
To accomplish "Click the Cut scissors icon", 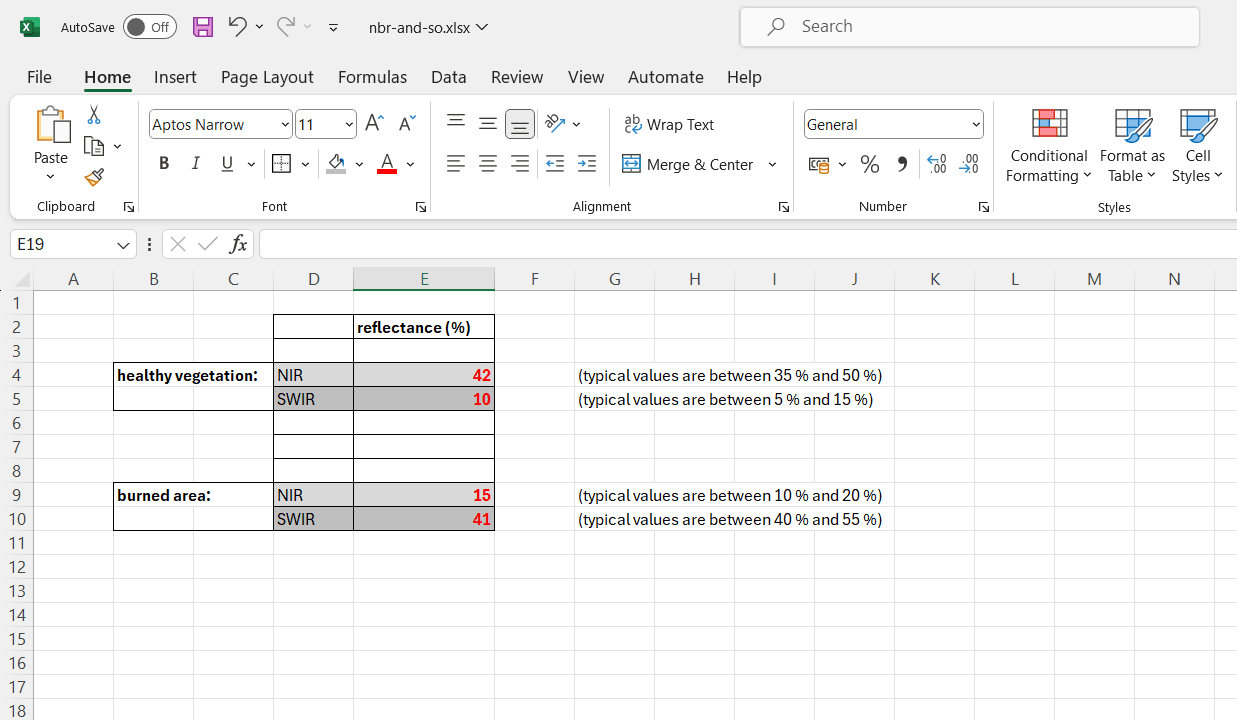I will point(94,115).
